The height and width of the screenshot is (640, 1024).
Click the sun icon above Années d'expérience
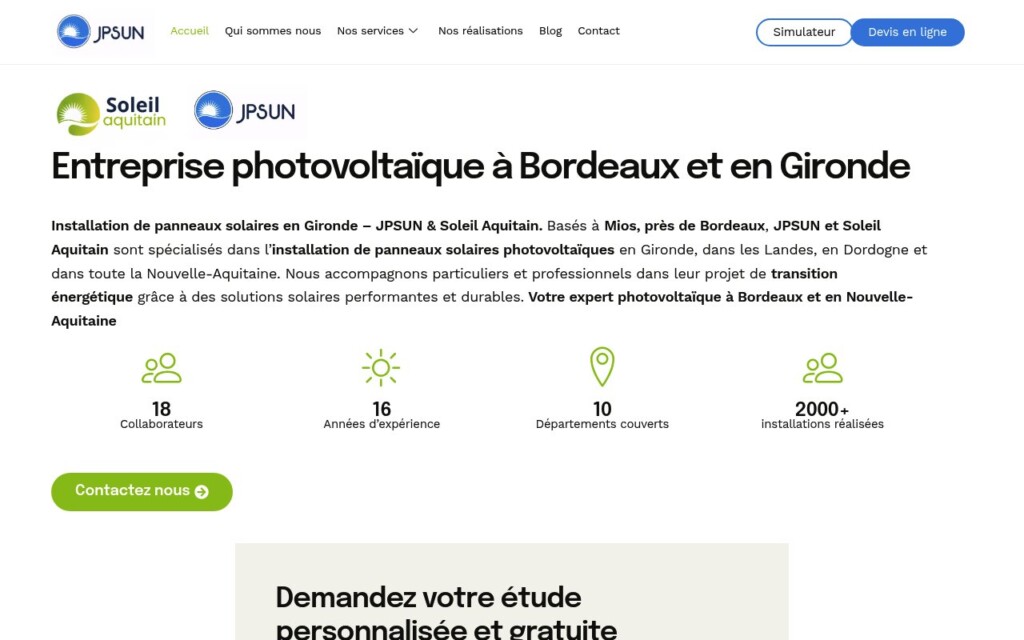tap(381, 368)
